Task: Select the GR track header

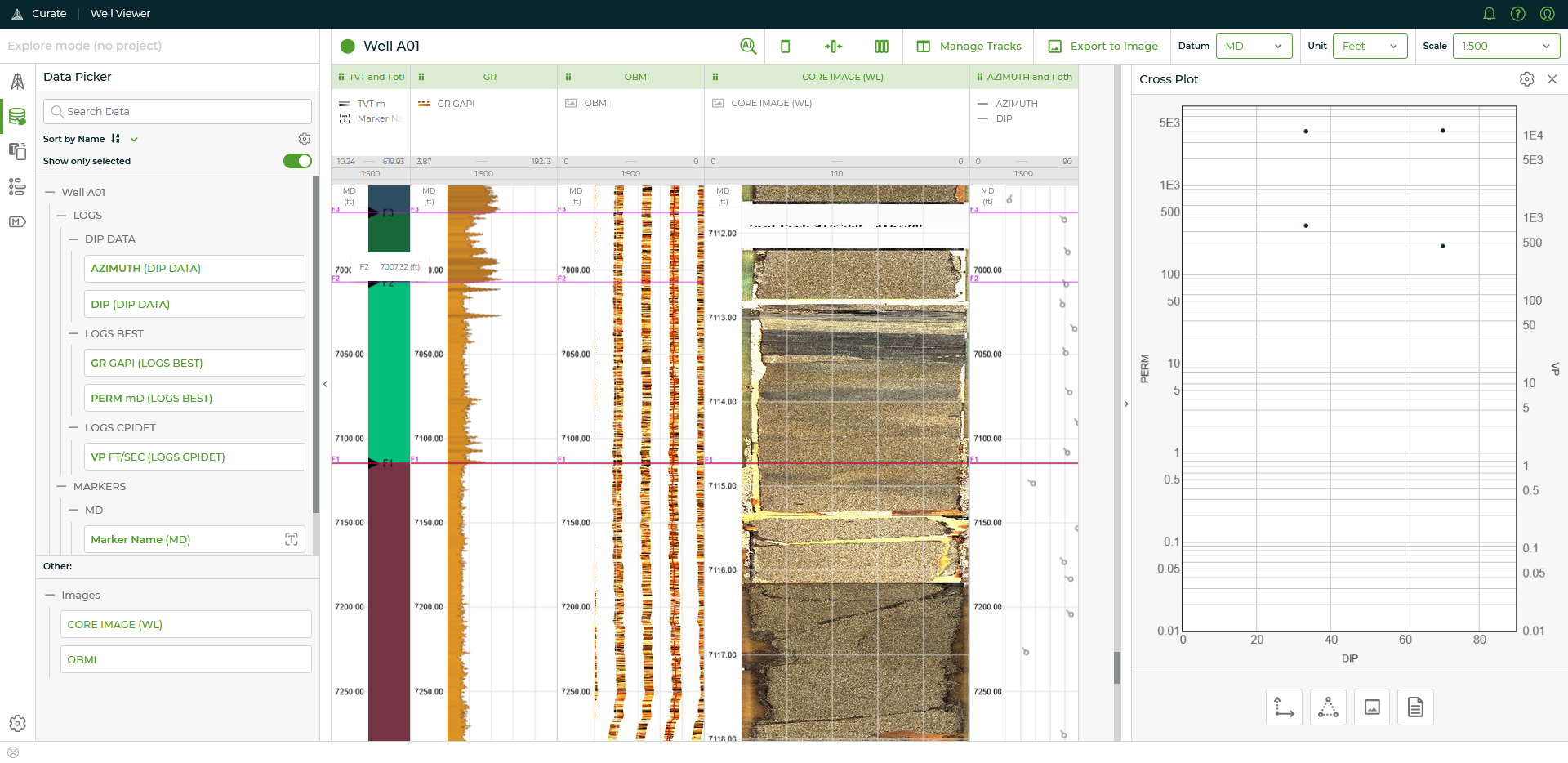Action: (484, 77)
